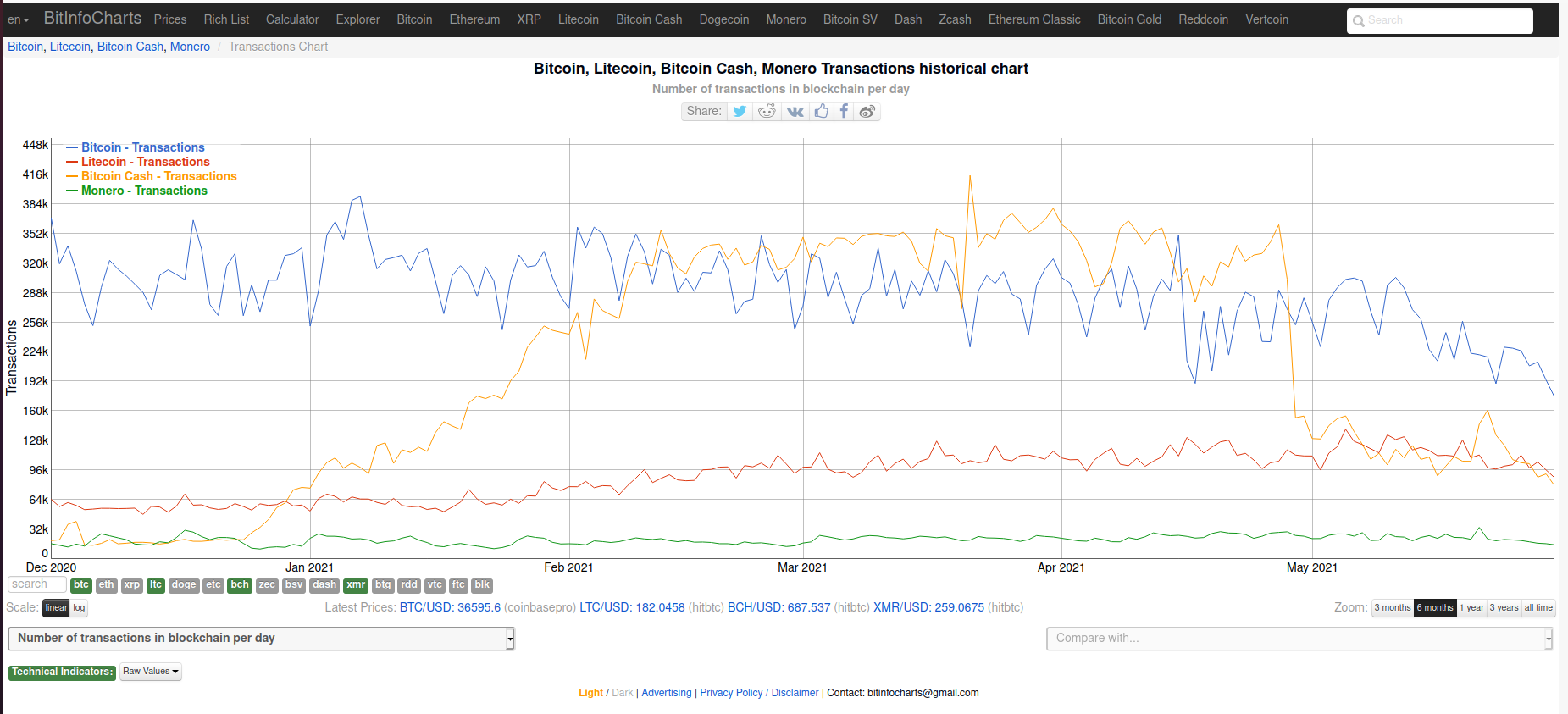
Task: Open the 'Number of transactions in blockchain per day' selector
Action: (x=261, y=639)
